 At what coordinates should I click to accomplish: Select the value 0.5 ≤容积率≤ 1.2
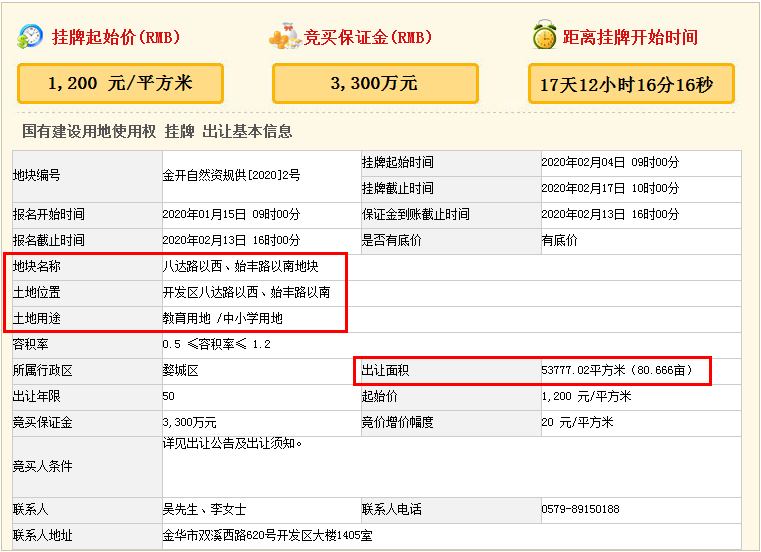pos(216,345)
